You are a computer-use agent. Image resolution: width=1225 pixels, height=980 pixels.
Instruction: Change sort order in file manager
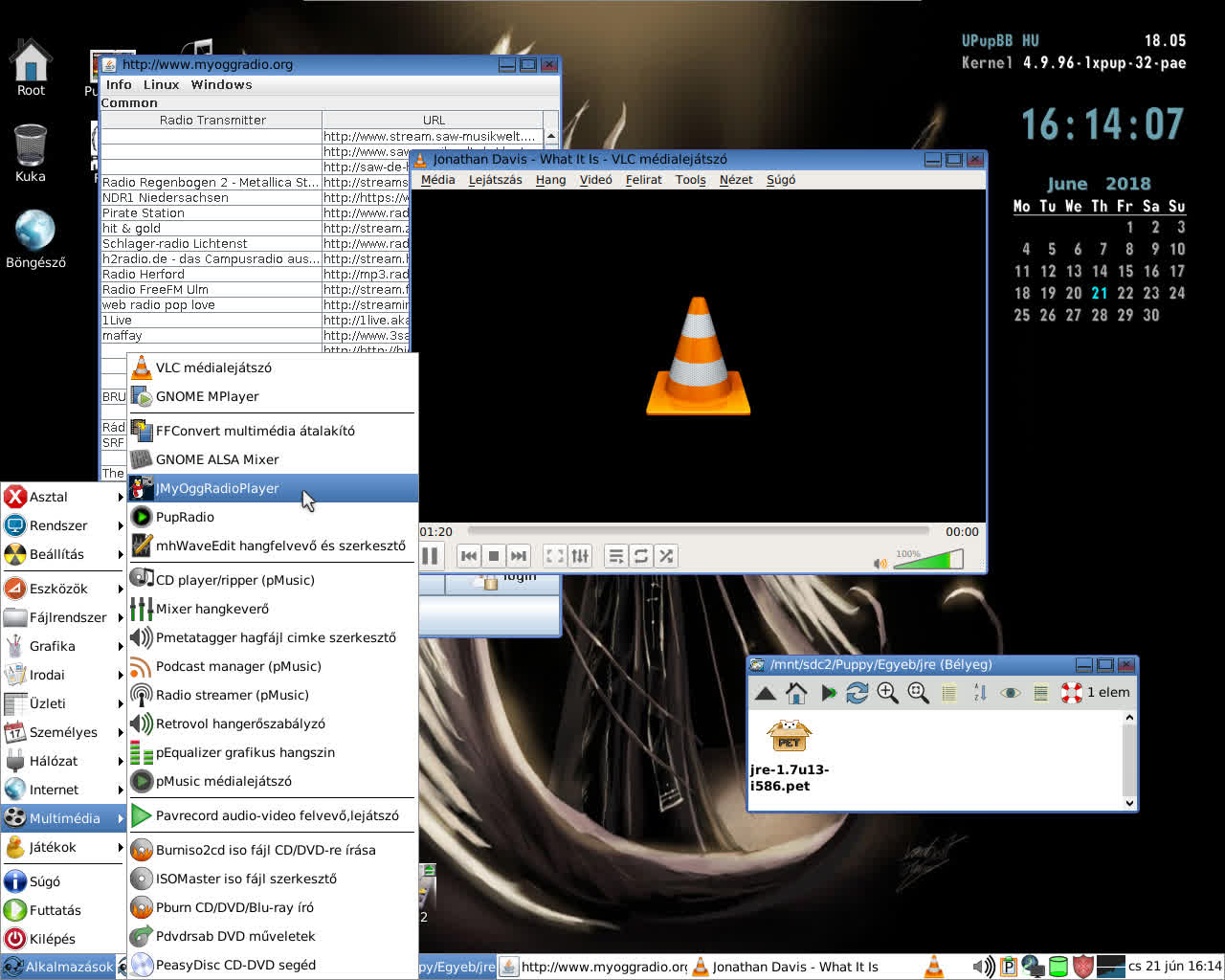click(x=980, y=693)
